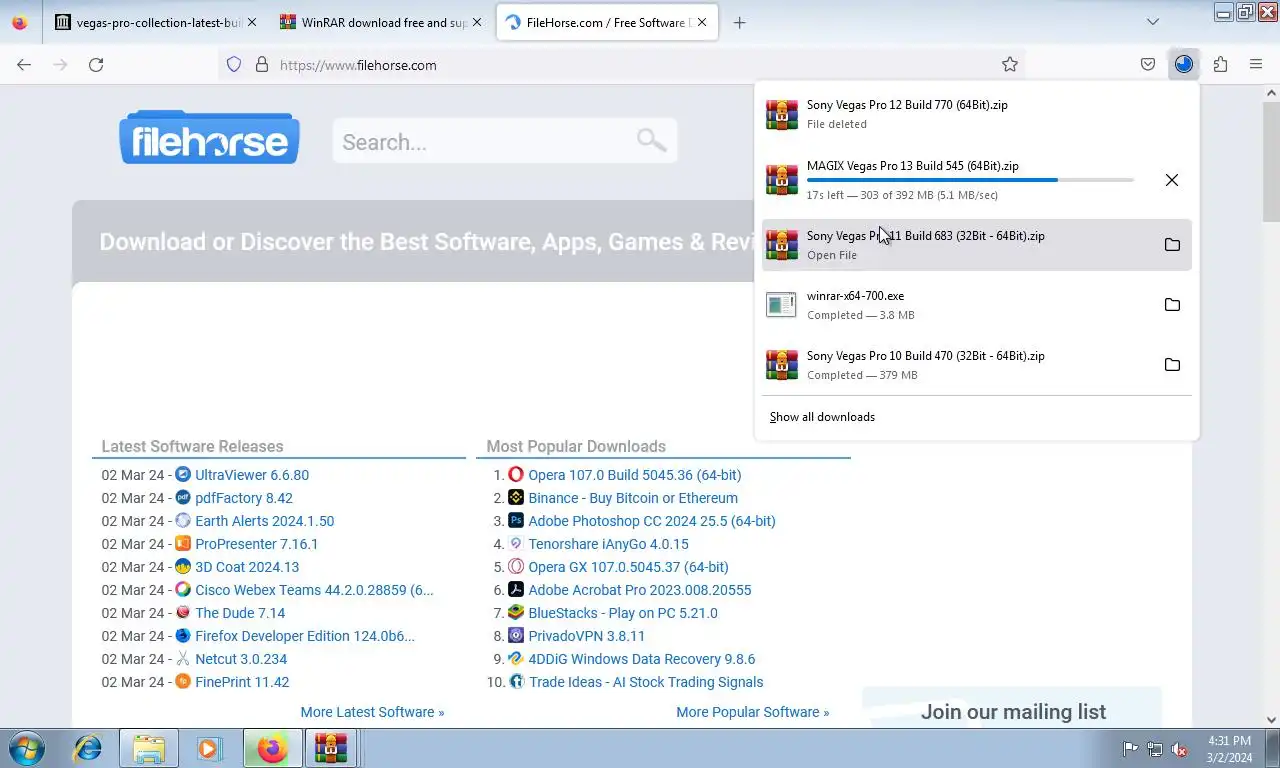Viewport: 1280px width, 768px height.
Task: Open the Earth Alerts 2024.1.50 link
Action: (x=265, y=521)
